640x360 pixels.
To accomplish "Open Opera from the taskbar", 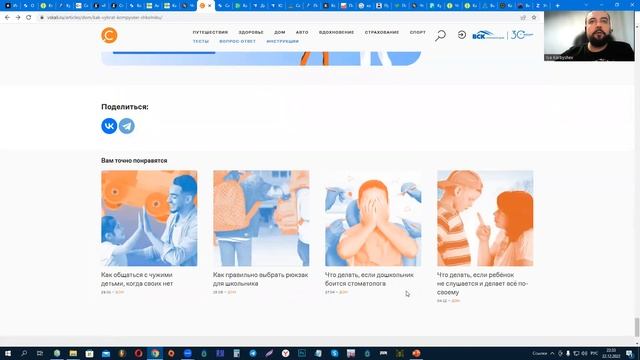I will click(x=138, y=353).
